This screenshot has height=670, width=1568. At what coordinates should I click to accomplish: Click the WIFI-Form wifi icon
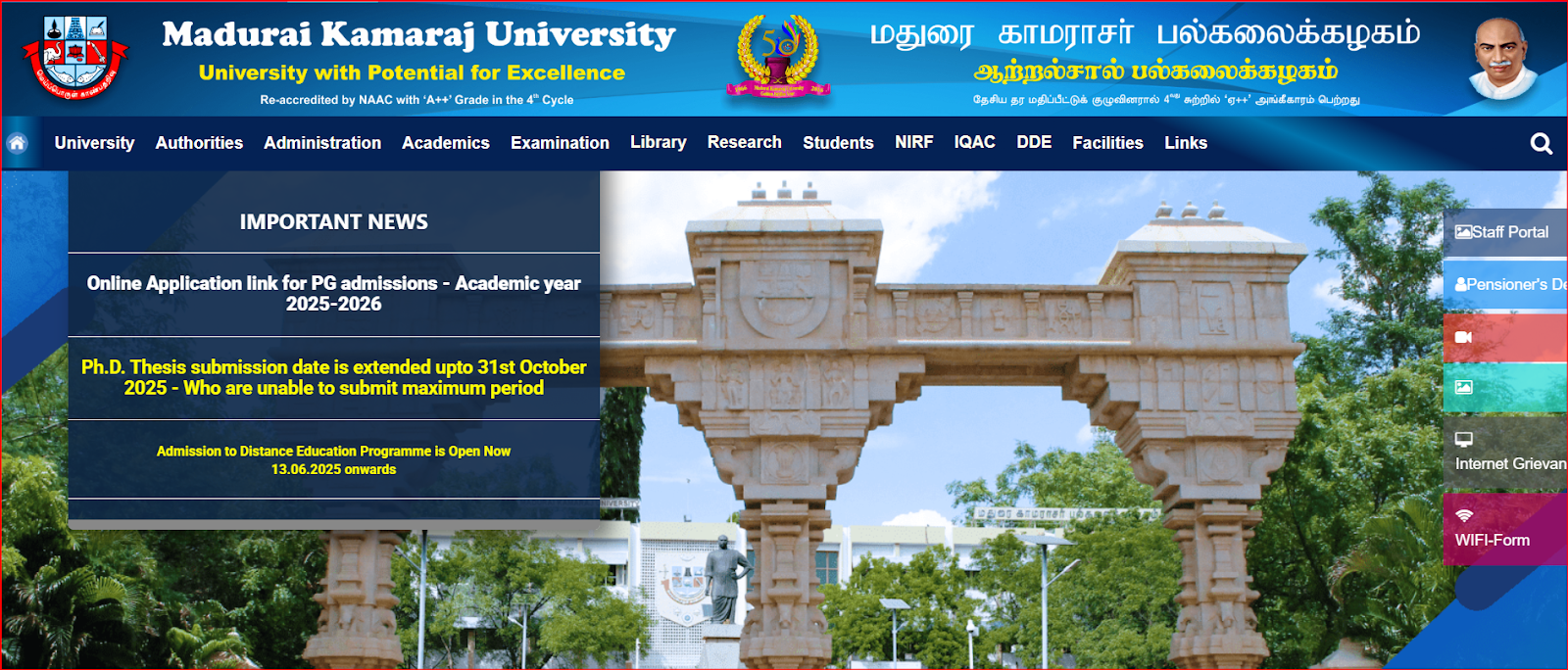[x=1464, y=515]
